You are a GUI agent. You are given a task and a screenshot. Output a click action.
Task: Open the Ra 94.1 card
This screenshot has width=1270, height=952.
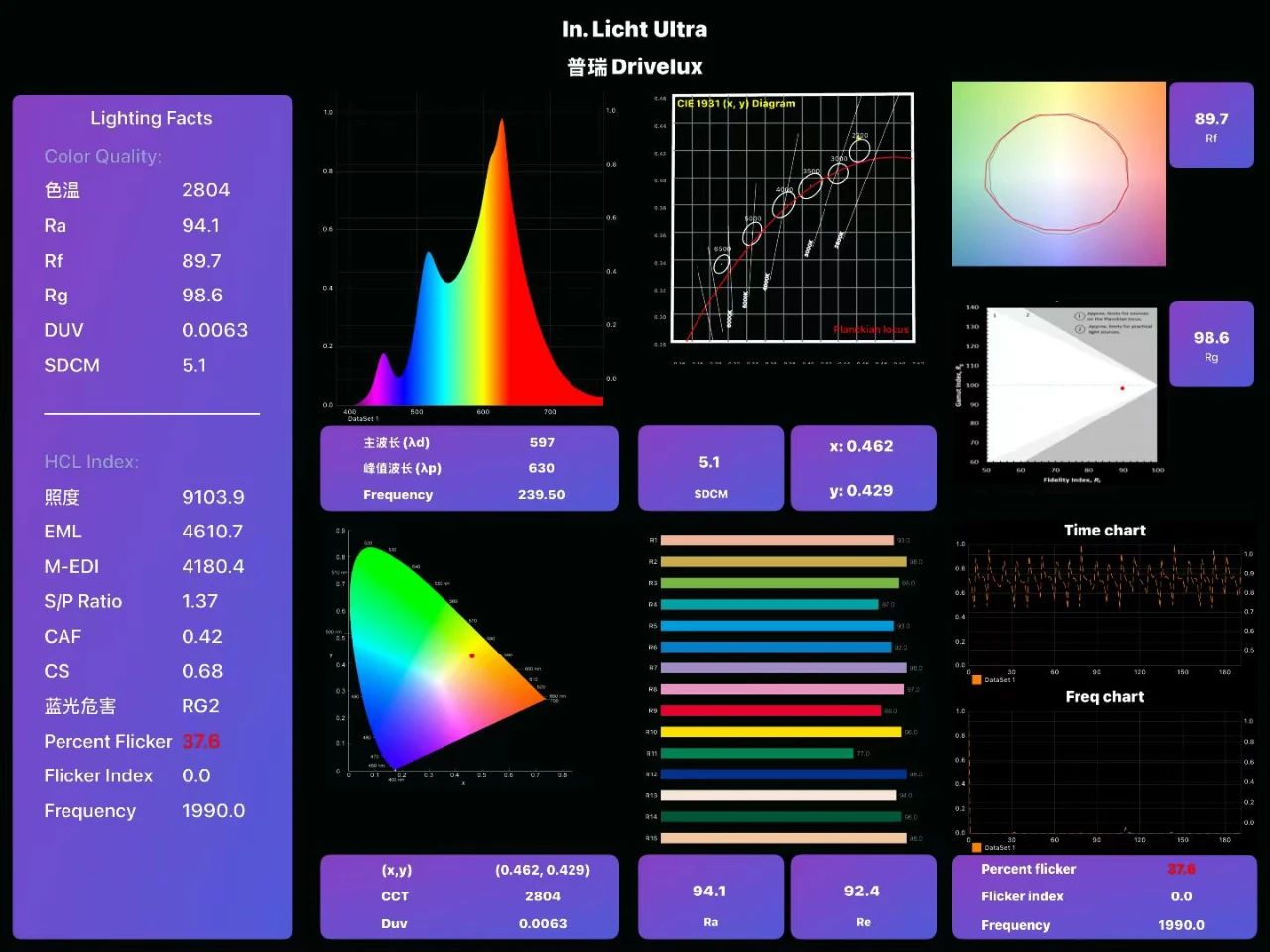coord(710,896)
